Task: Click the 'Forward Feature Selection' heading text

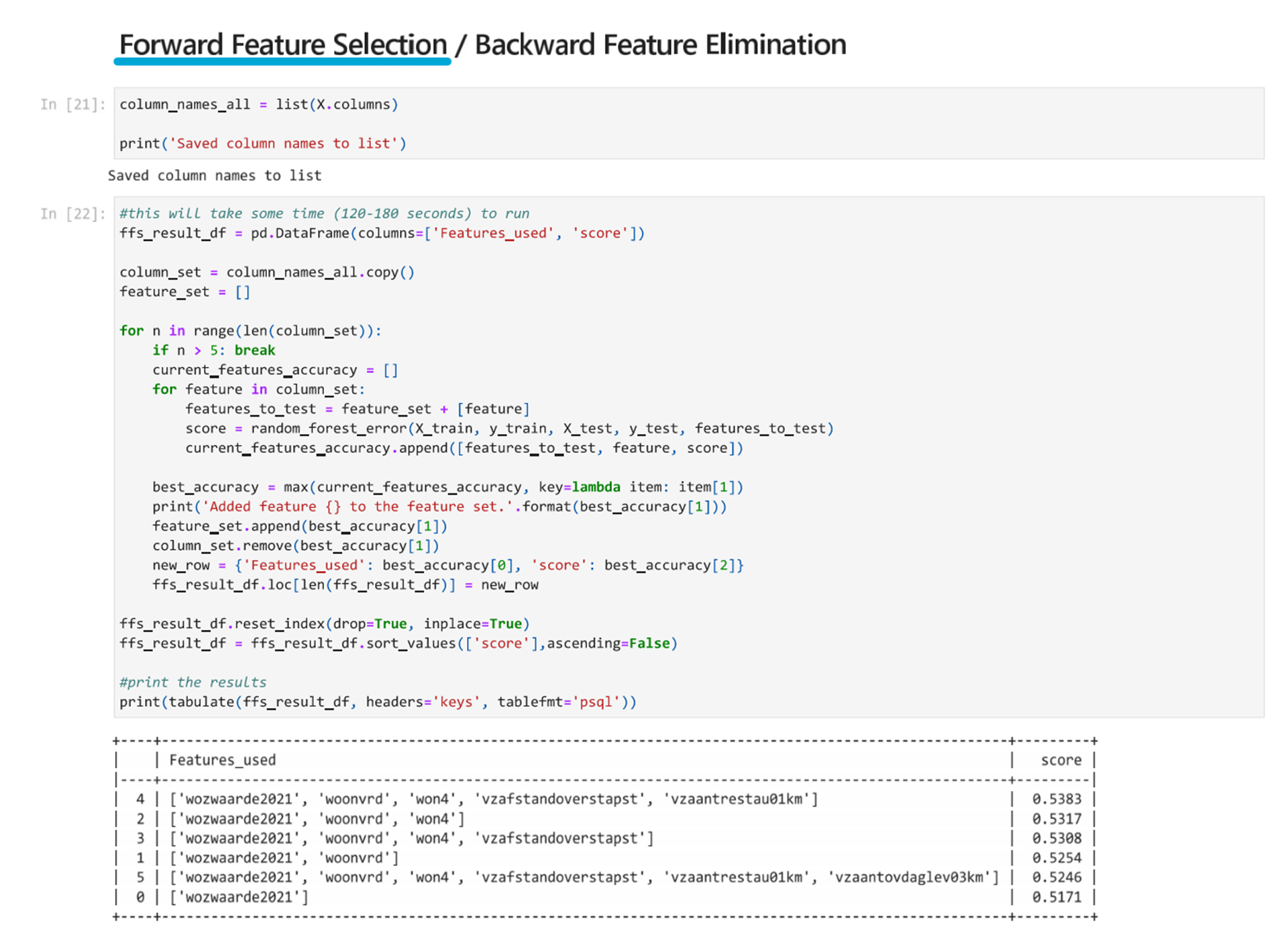Action: [x=282, y=45]
